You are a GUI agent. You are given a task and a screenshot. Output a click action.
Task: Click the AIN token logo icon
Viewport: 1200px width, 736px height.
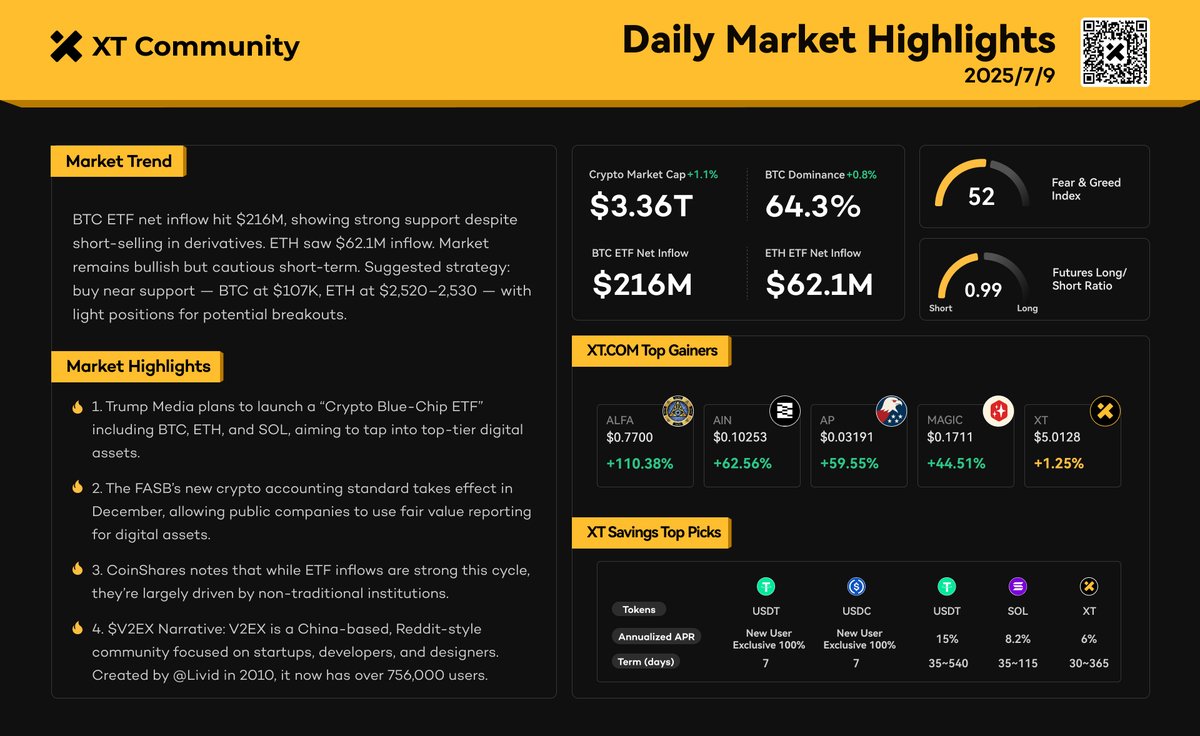tap(784, 411)
